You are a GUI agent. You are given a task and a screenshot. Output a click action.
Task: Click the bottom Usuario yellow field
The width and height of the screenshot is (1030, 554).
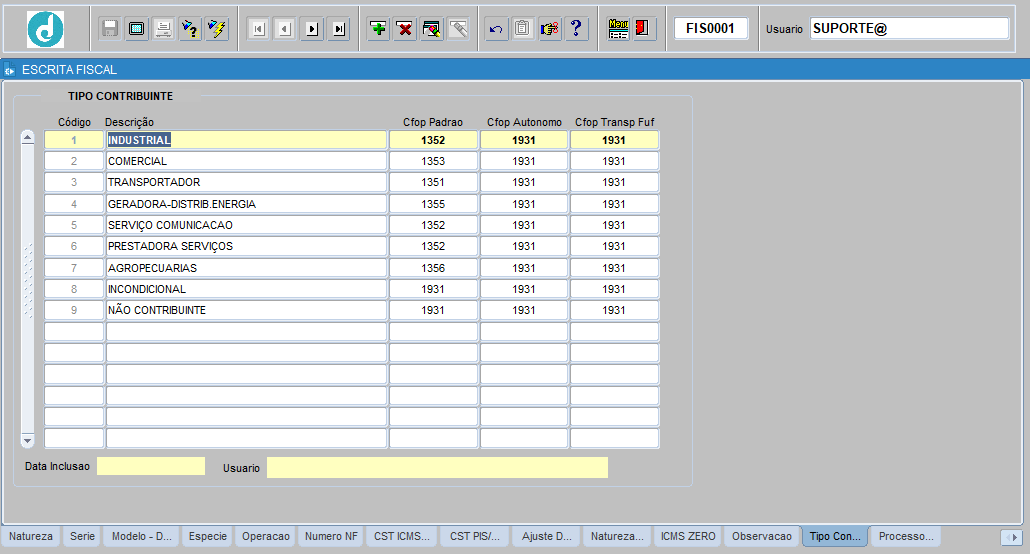437,468
